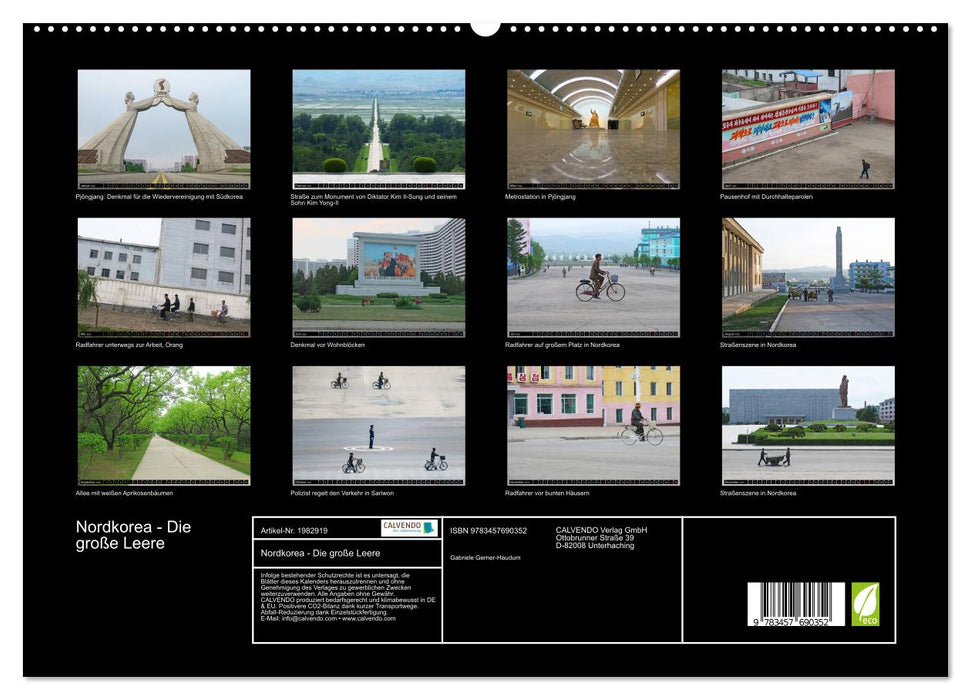Select the title Nordkorea - Die große Leere
The width and height of the screenshot is (971, 700).
tap(130, 532)
